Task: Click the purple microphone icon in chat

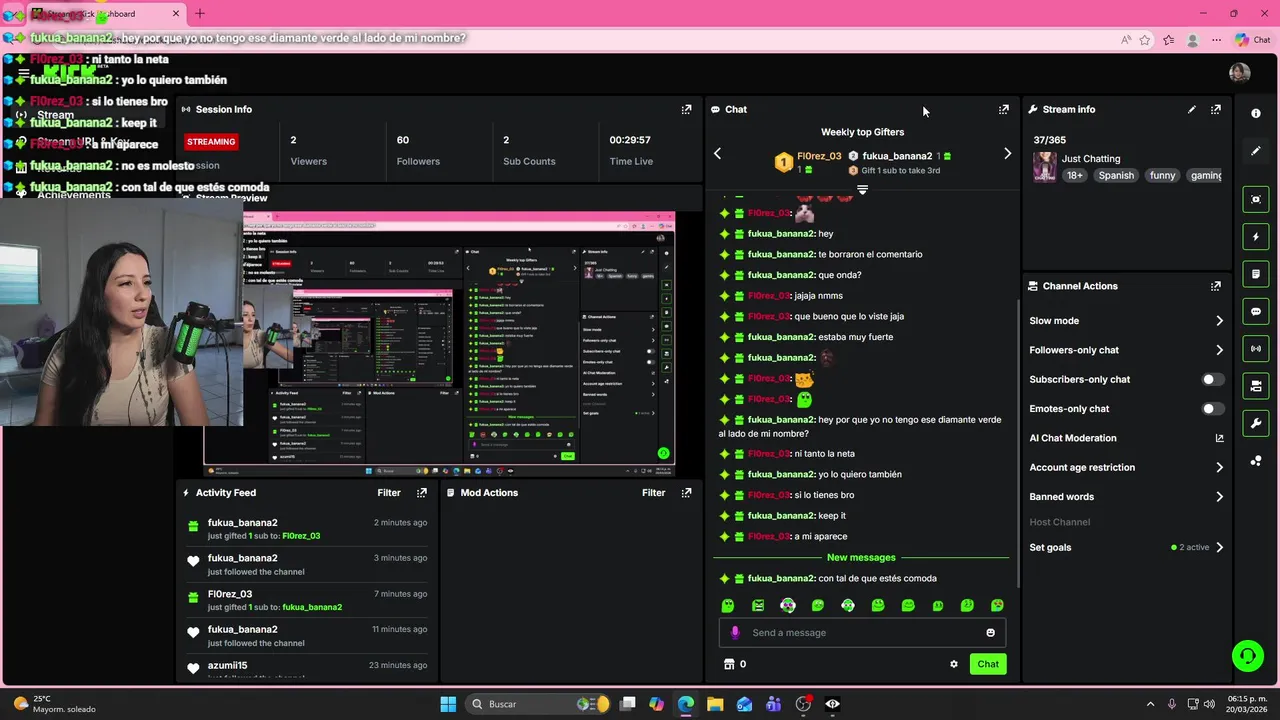Action: click(735, 632)
